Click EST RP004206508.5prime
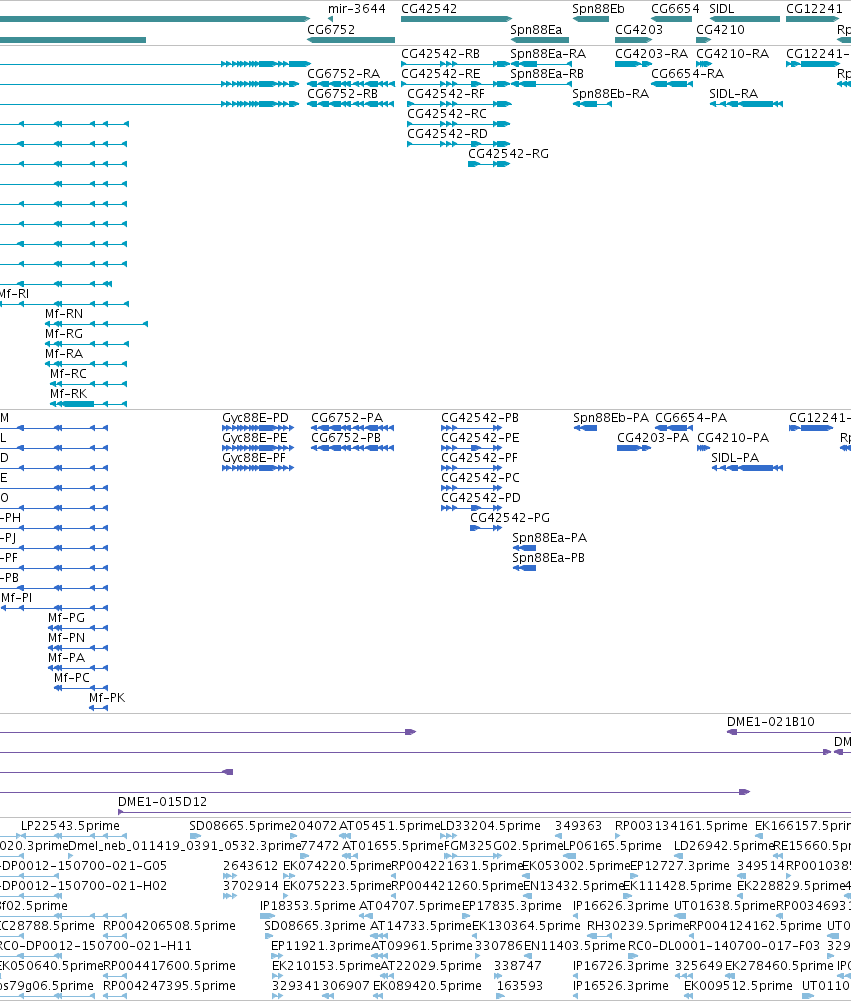The width and height of the screenshot is (851, 1001). [169, 926]
